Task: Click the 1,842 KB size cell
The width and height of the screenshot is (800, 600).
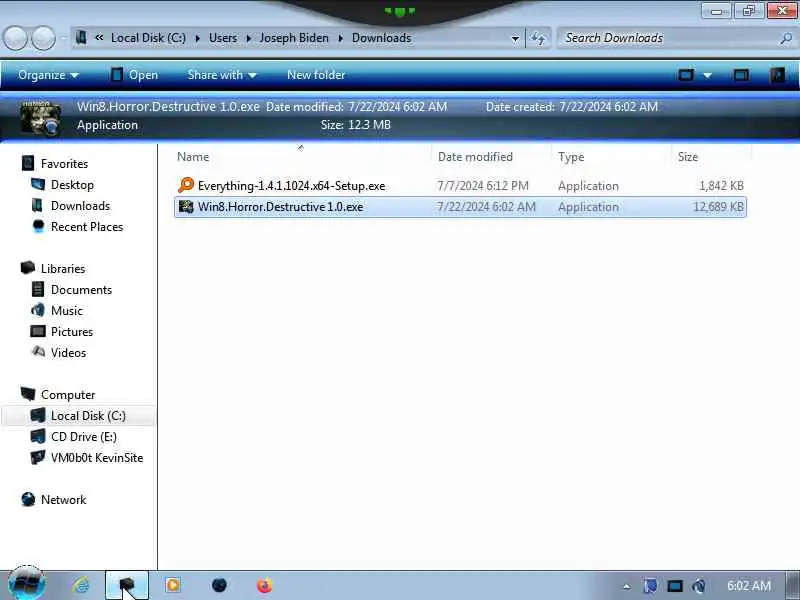Action: pyautogui.click(x=721, y=186)
